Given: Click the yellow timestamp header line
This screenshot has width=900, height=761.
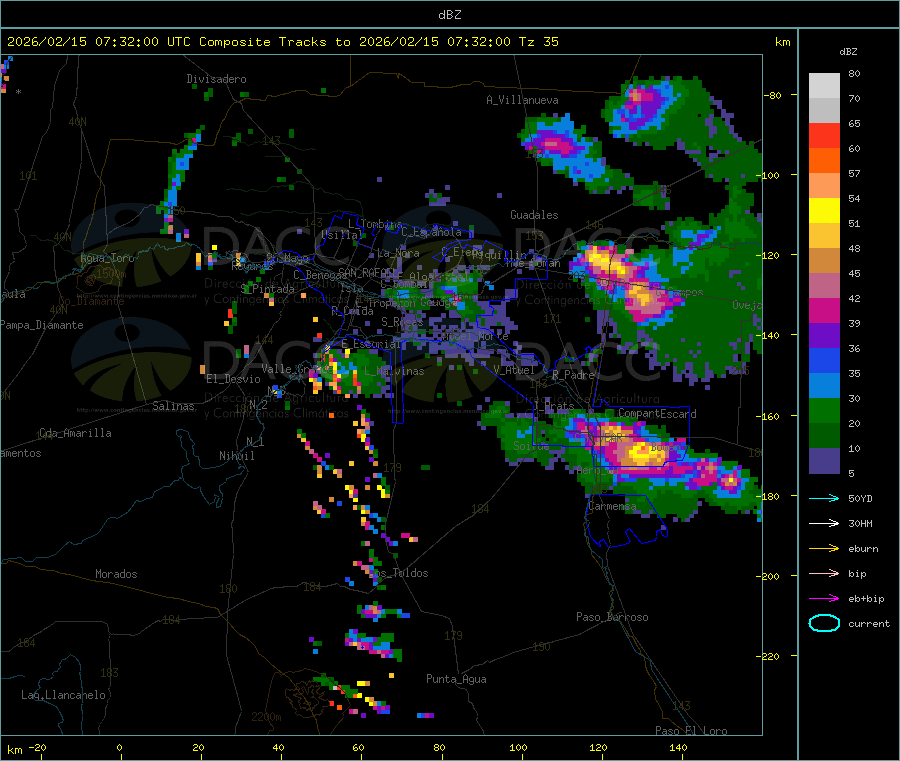Looking at the screenshot, I should click(282, 42).
